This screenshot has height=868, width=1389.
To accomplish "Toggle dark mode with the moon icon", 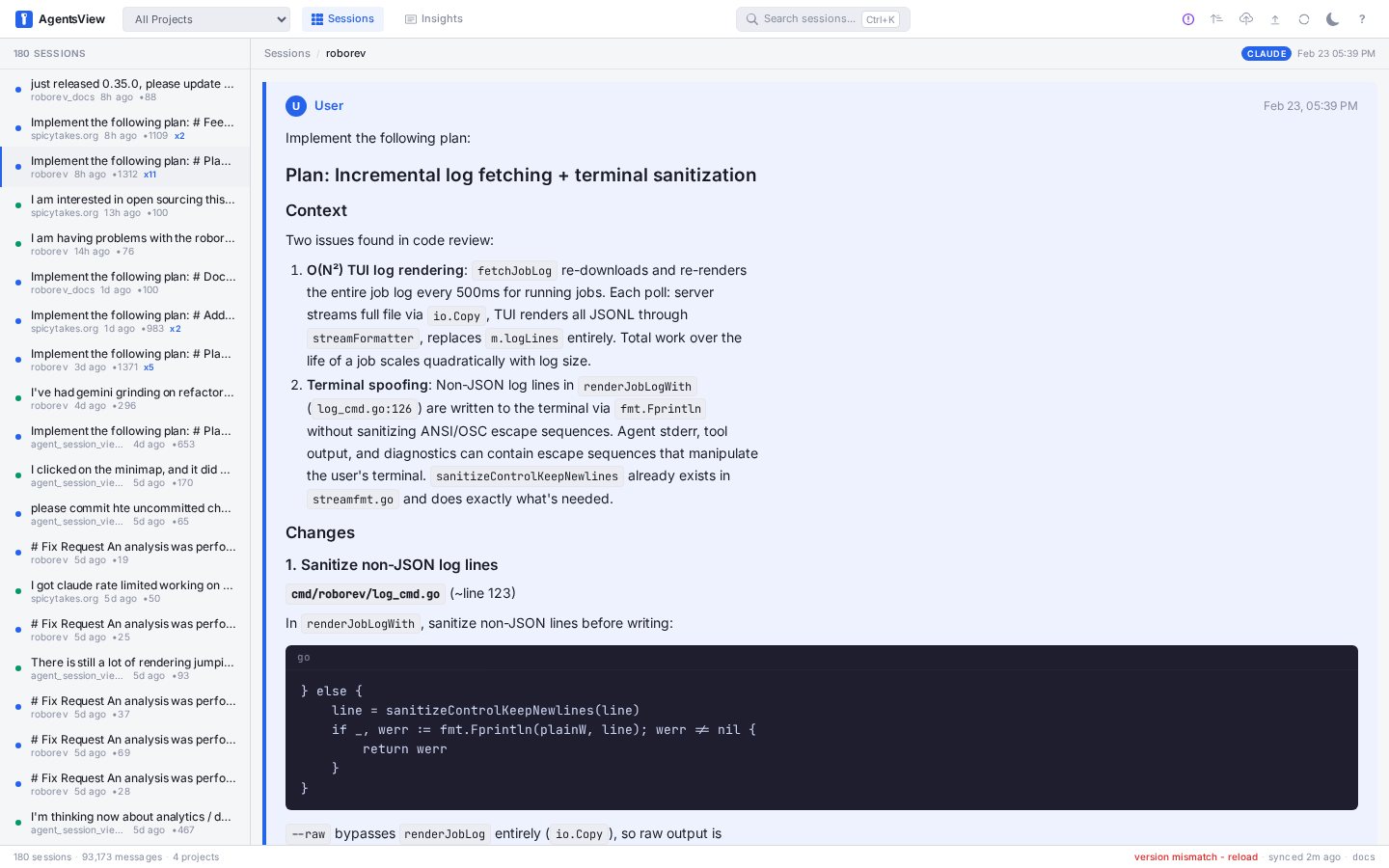I will coord(1332,18).
